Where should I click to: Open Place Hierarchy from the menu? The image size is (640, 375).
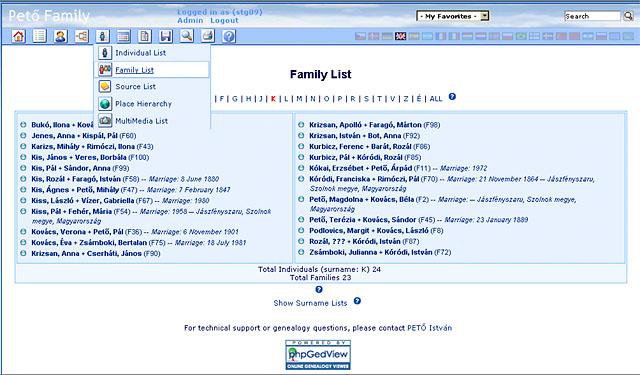pos(143,104)
